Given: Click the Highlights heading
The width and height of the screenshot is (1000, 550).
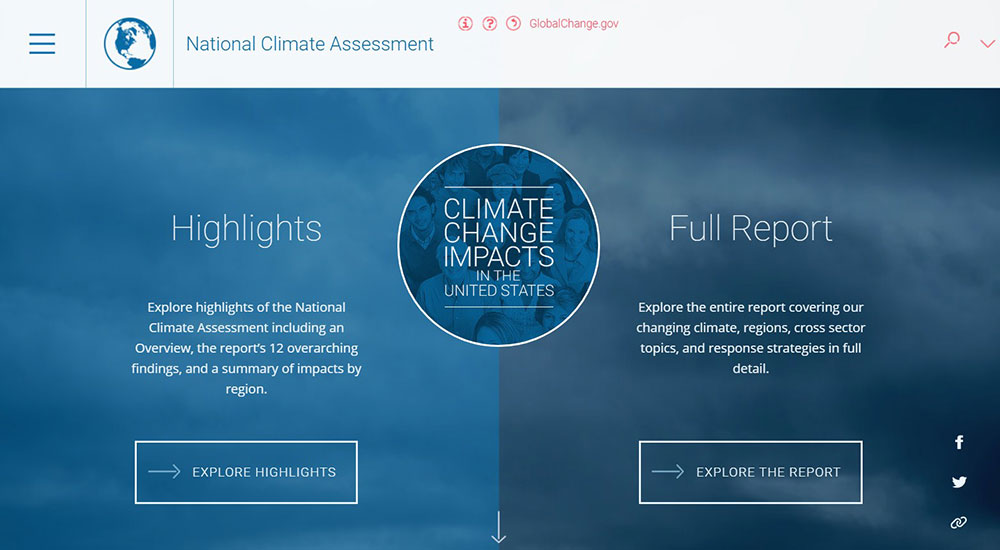Looking at the screenshot, I should pos(246,228).
